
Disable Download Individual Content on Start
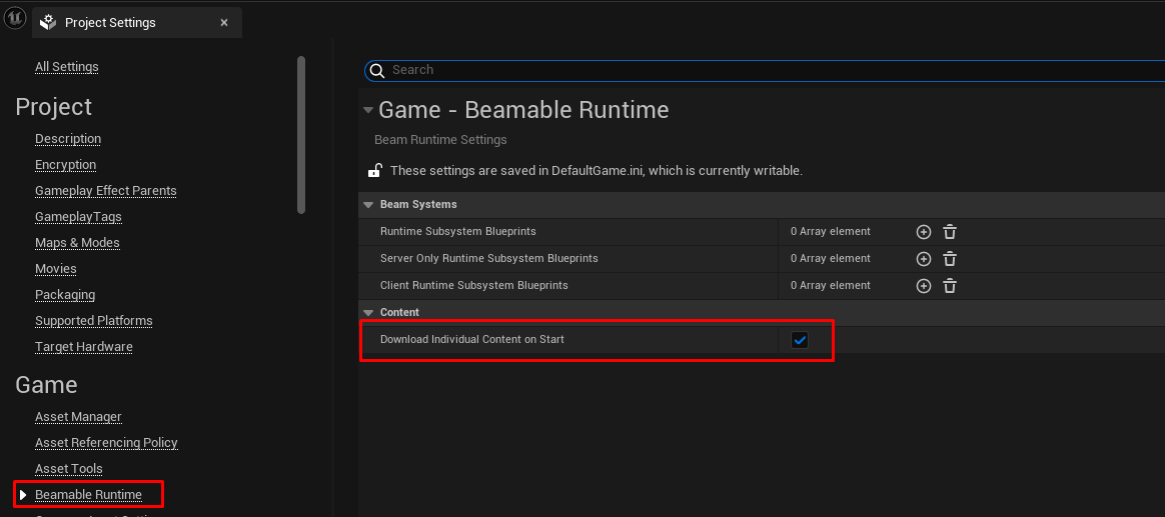[x=800, y=340]
